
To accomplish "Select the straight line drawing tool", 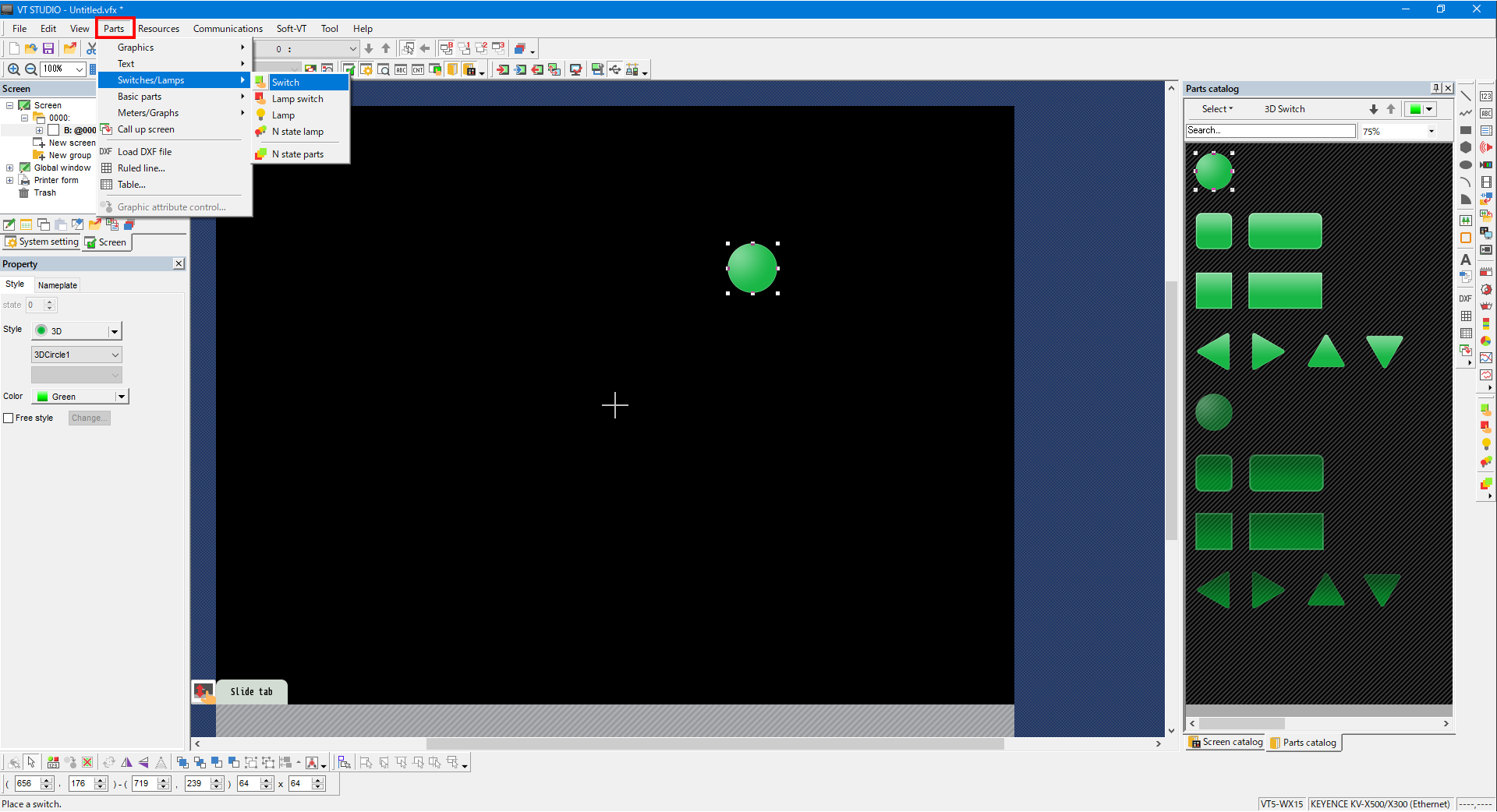I will 1466,96.
